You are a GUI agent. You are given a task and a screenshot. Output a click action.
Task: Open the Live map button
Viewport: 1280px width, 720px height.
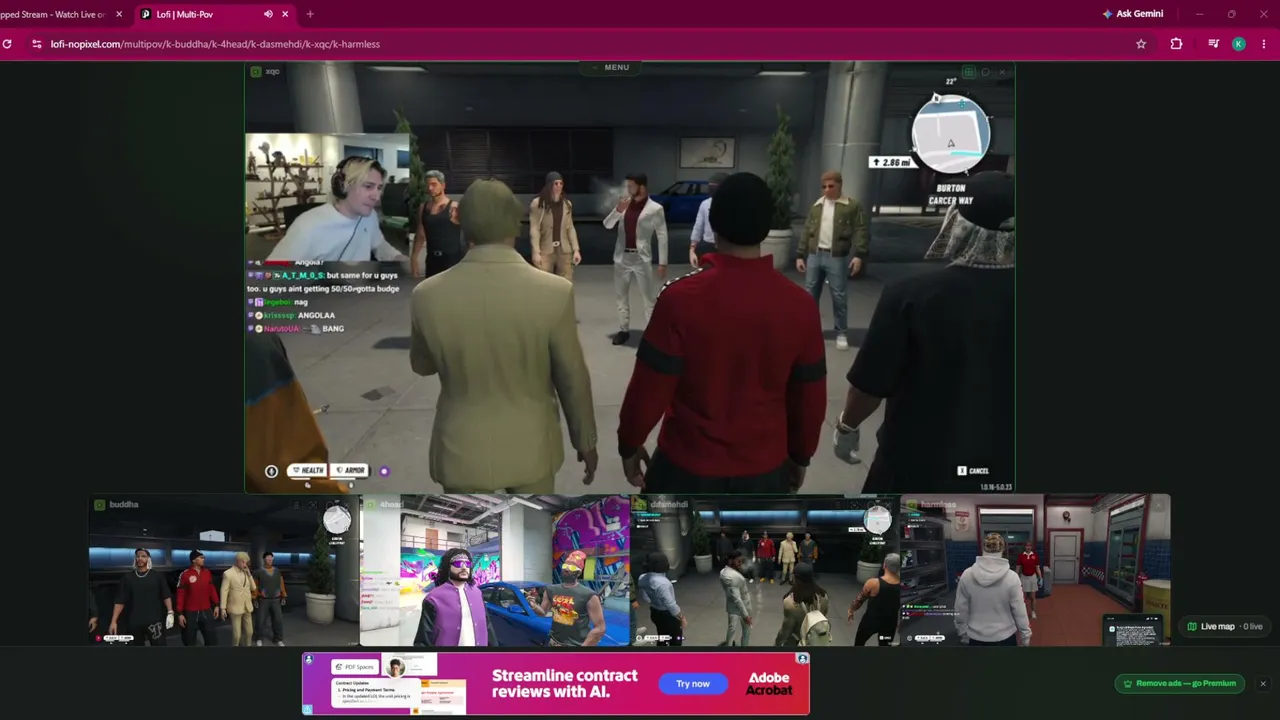click(1224, 627)
